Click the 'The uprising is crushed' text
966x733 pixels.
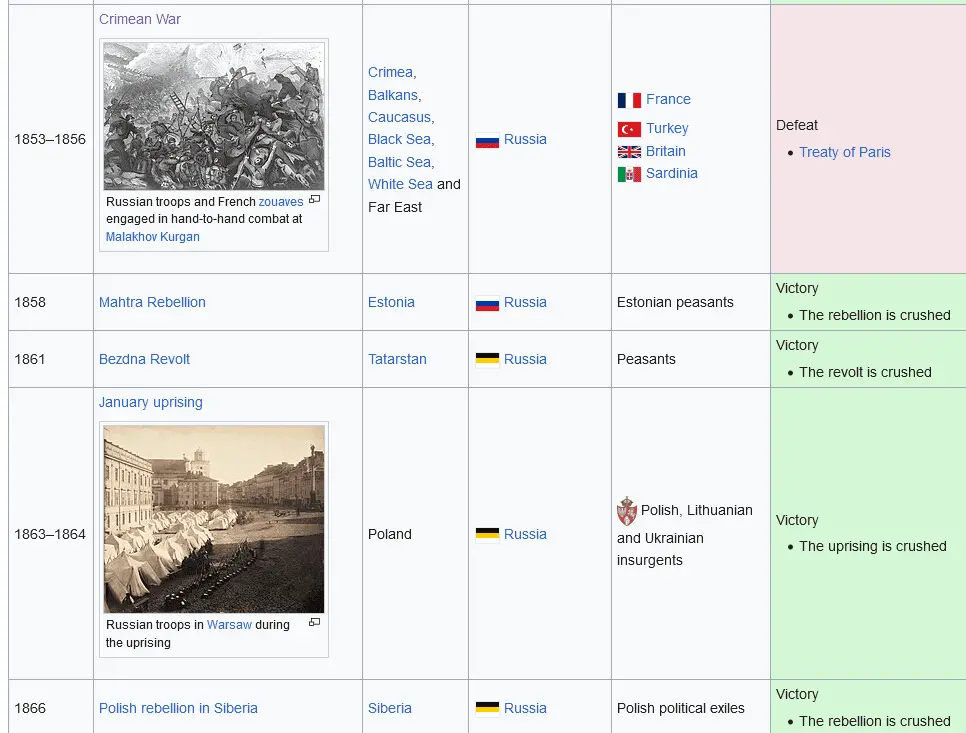tap(872, 546)
